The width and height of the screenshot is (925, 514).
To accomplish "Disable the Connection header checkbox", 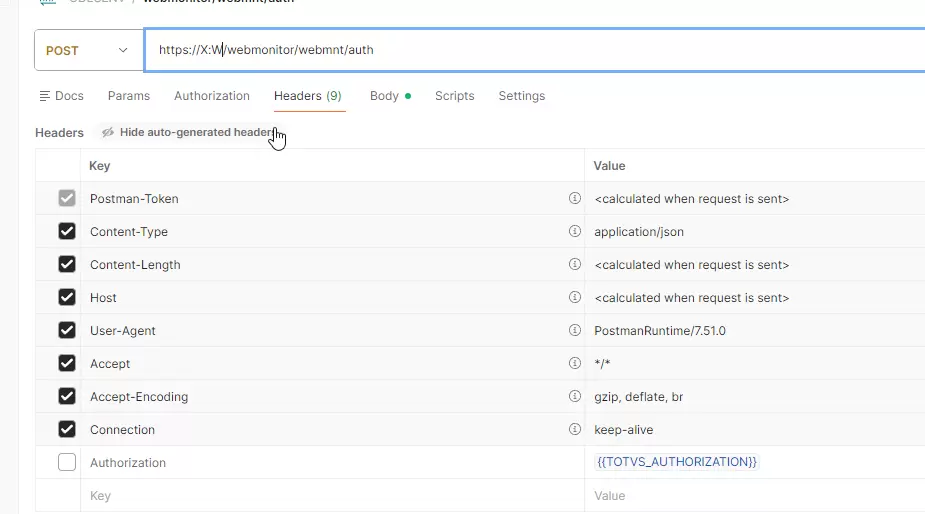I will 67,429.
